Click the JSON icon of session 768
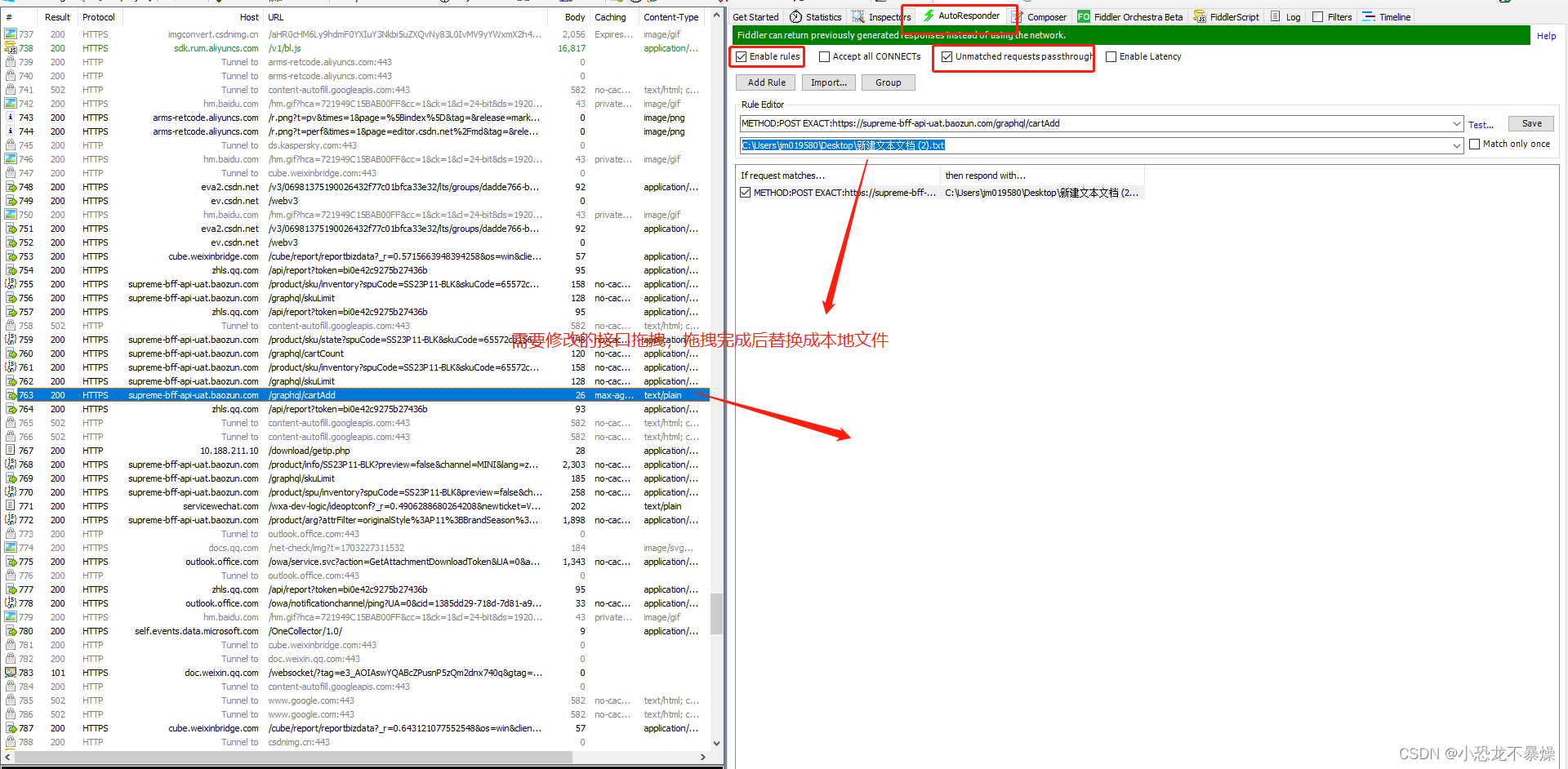Viewport: 1568px width, 769px height. pos(11,465)
